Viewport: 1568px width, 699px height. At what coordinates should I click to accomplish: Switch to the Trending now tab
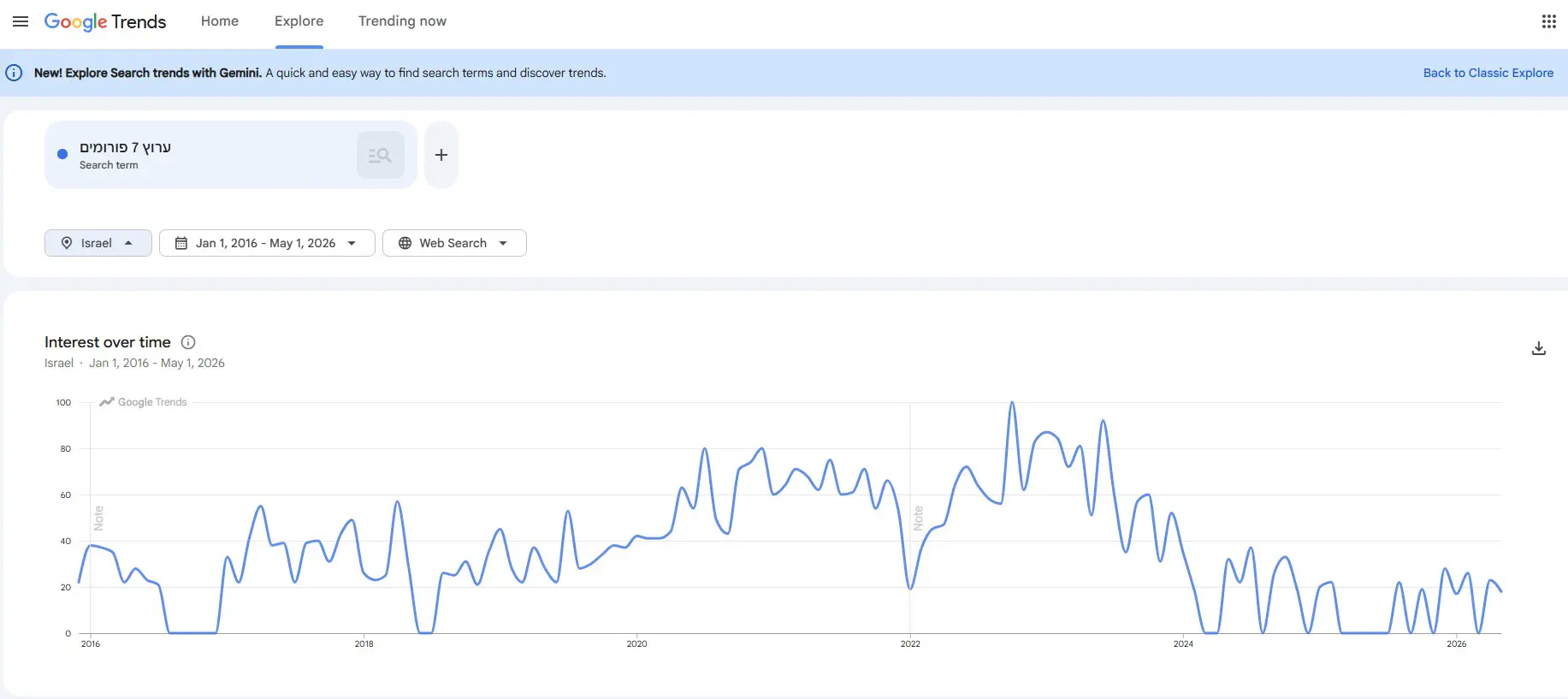coord(402,21)
